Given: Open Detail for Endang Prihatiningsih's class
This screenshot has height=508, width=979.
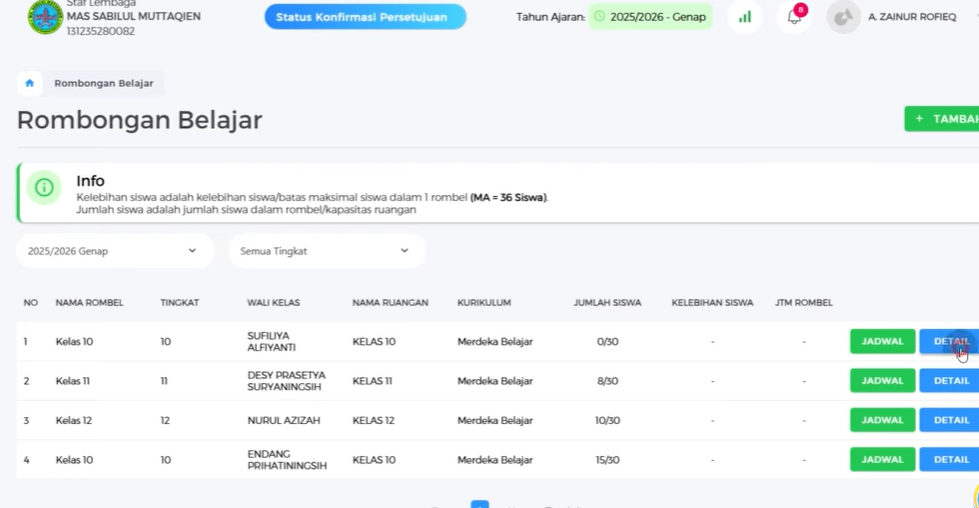Looking at the screenshot, I should click(949, 459).
